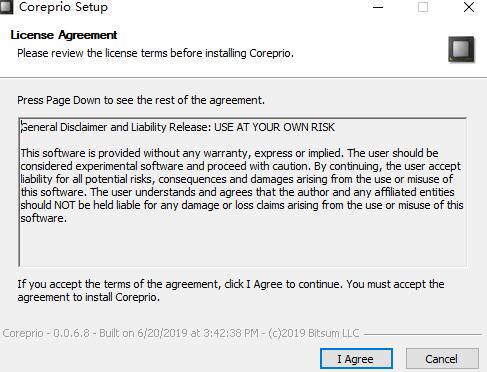Viewport: 487px width, 372px height.
Task: Click "General Disclaimer and Liability Release" line
Action: tap(116, 127)
